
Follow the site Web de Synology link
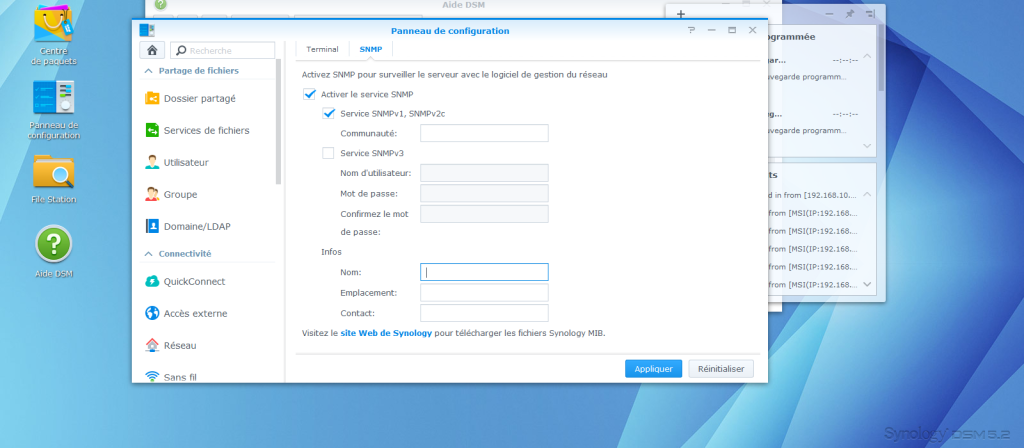pyautogui.click(x=386, y=333)
